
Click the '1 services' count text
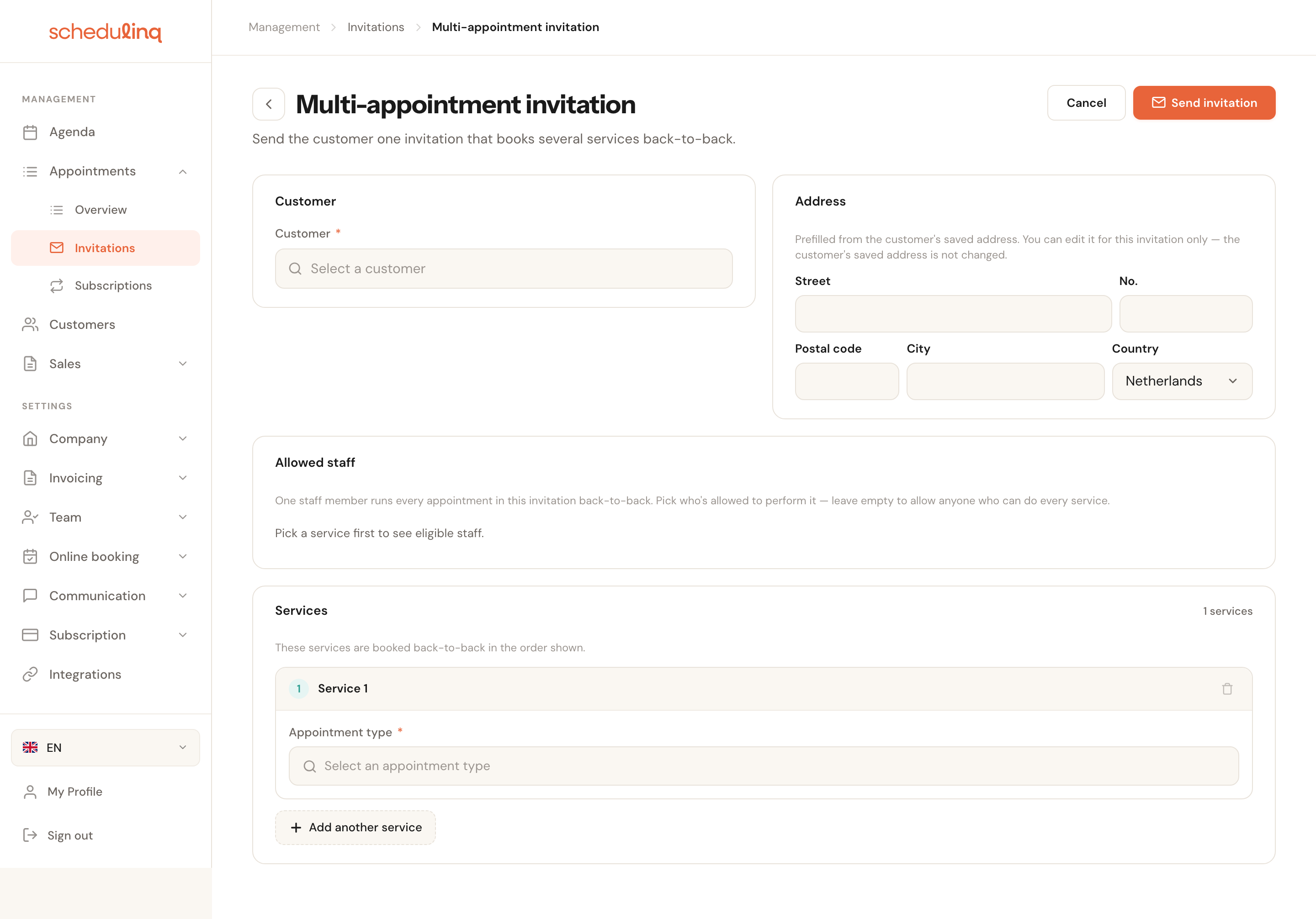1228,611
